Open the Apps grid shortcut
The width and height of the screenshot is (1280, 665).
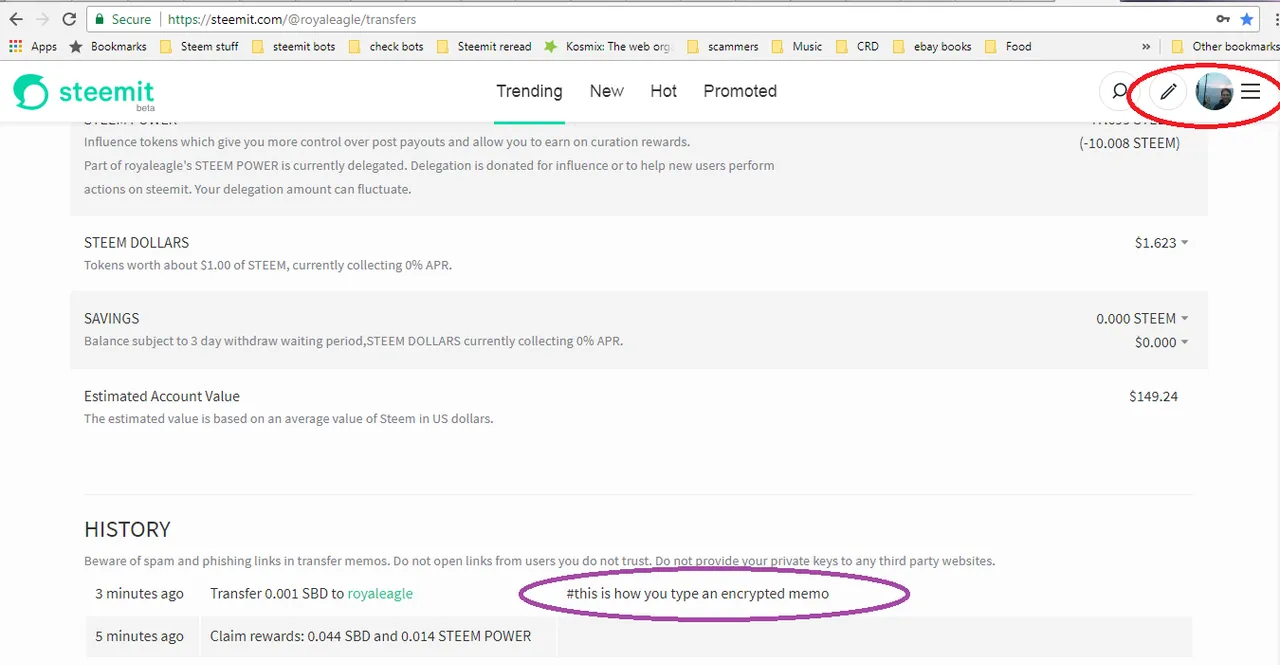pyautogui.click(x=33, y=46)
